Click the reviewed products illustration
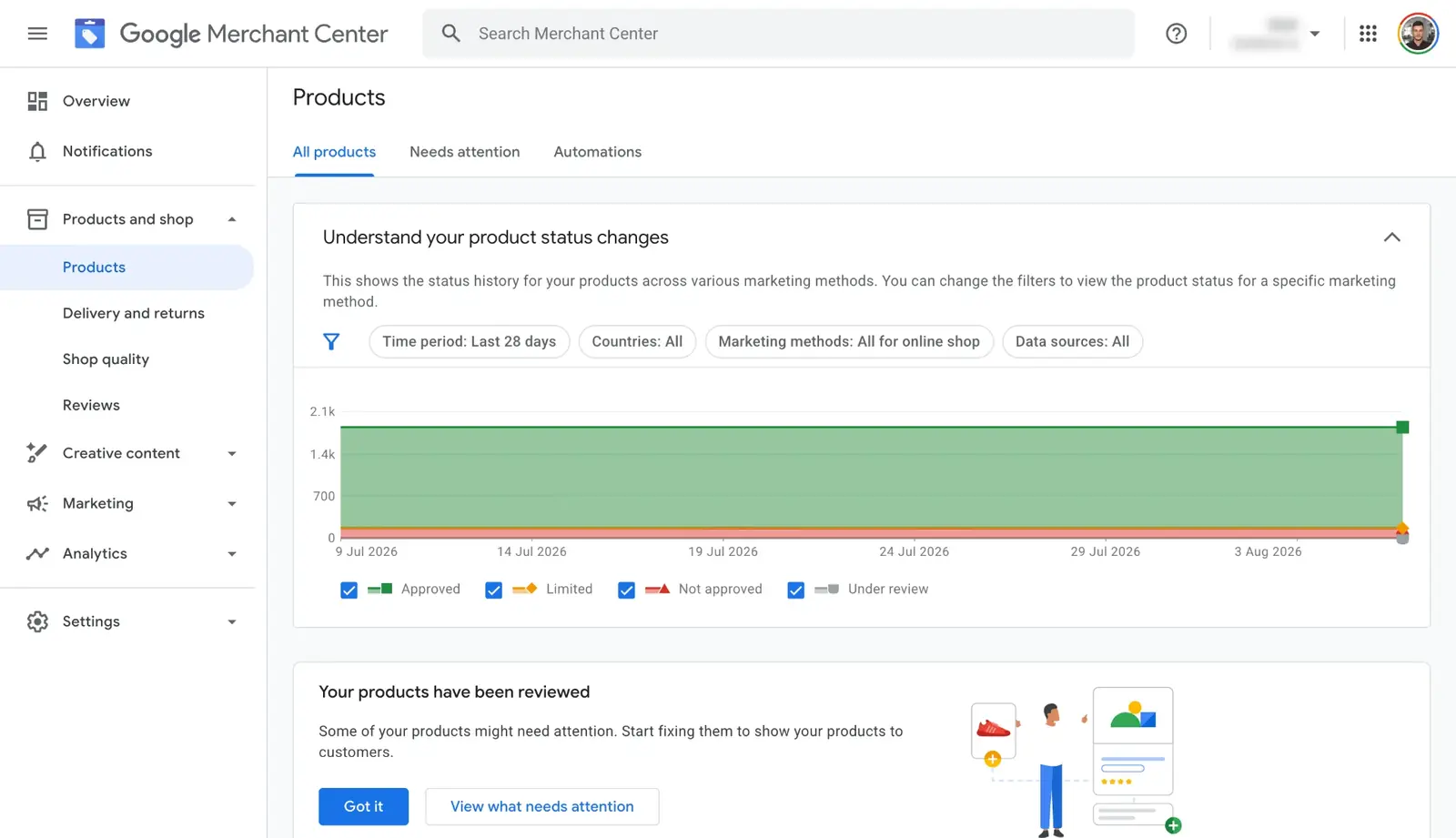The width and height of the screenshot is (1456, 838). pos(1077,761)
